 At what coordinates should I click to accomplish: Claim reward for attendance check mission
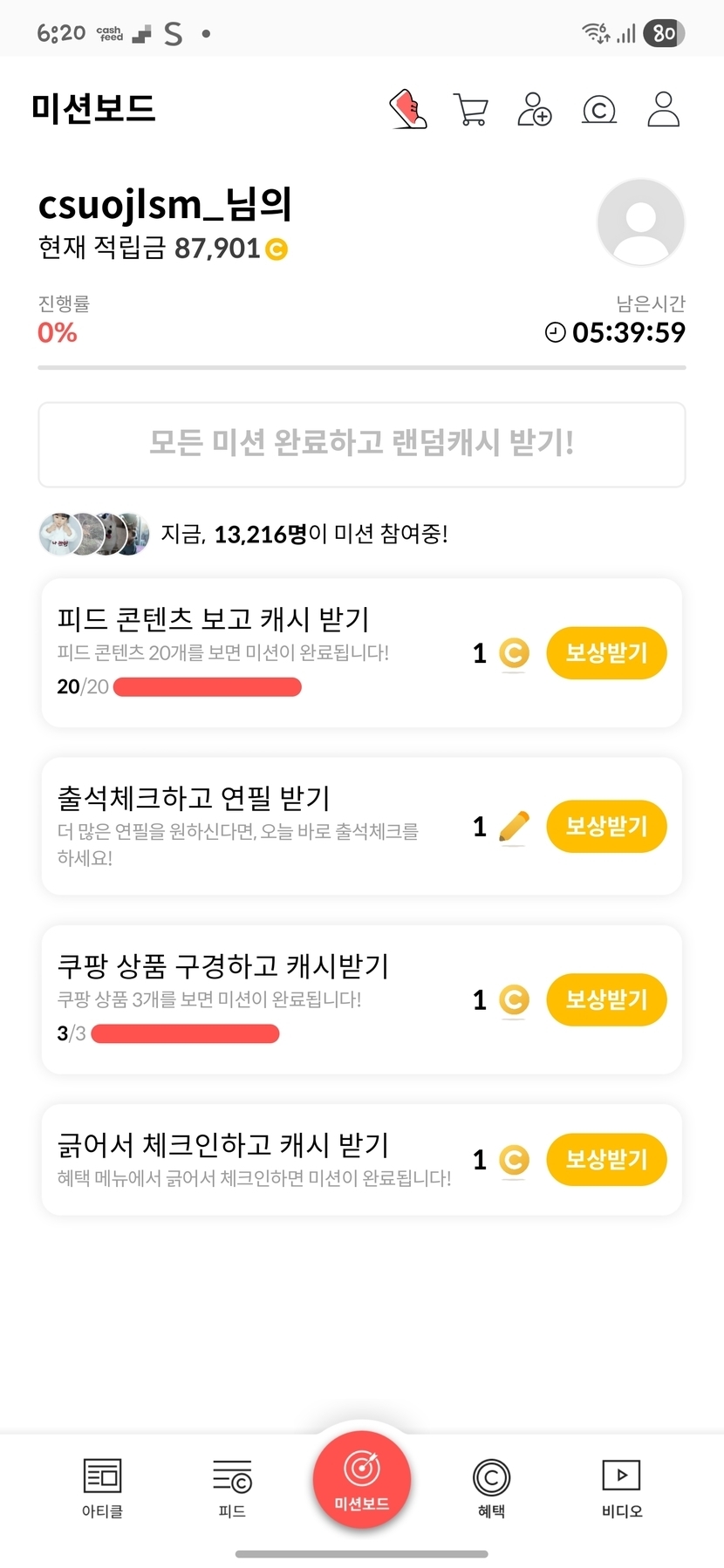(x=606, y=827)
